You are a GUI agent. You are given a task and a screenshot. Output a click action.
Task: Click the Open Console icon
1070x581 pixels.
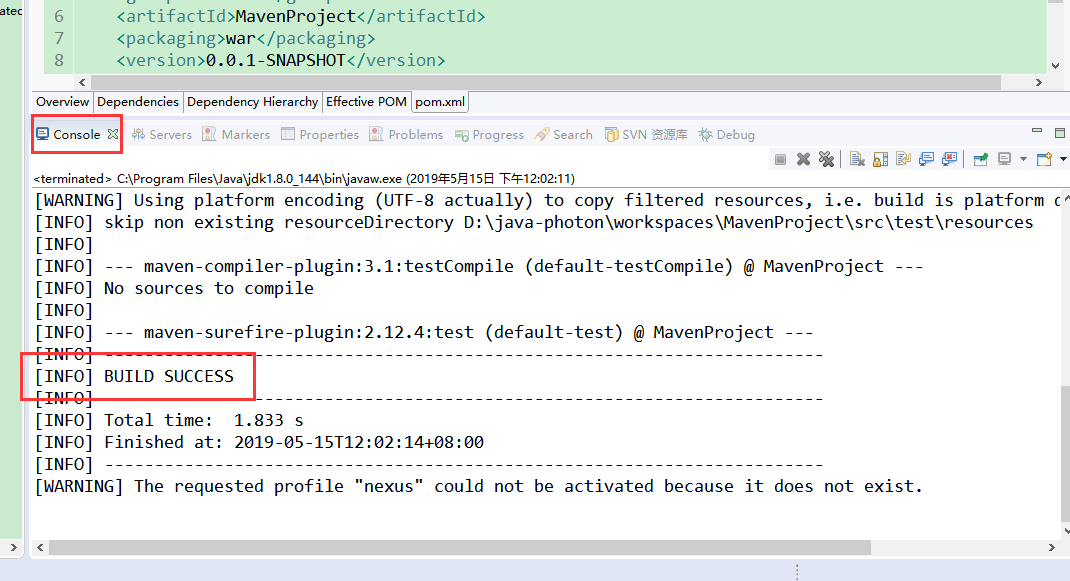pos(1044,159)
